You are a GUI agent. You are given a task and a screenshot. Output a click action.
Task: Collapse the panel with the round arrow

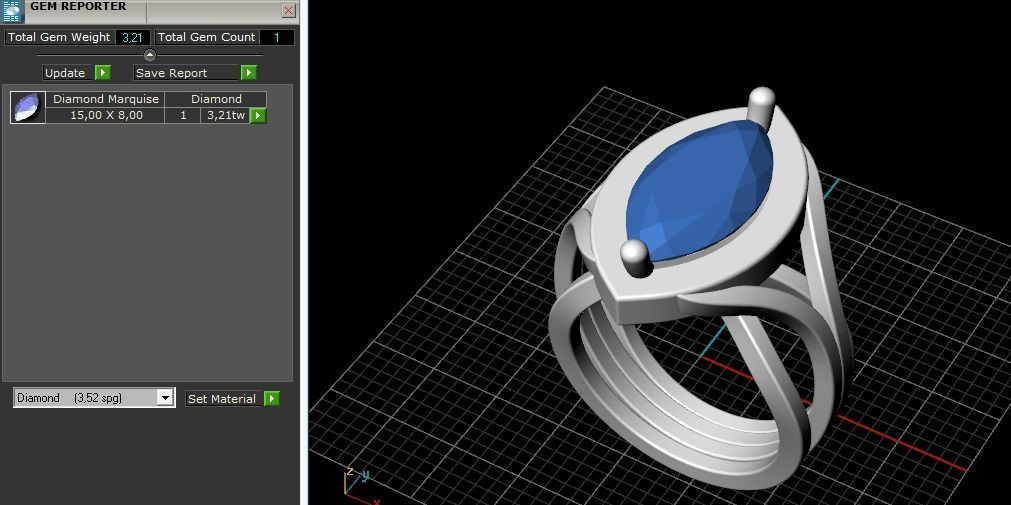(x=150, y=55)
